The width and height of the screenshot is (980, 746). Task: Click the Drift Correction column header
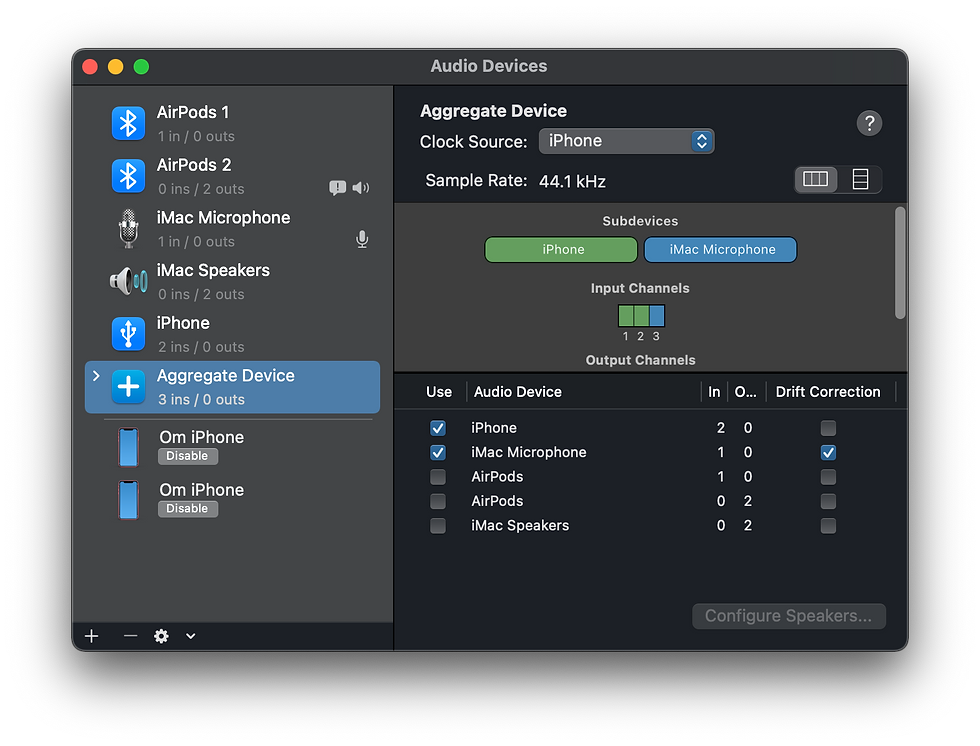[828, 392]
